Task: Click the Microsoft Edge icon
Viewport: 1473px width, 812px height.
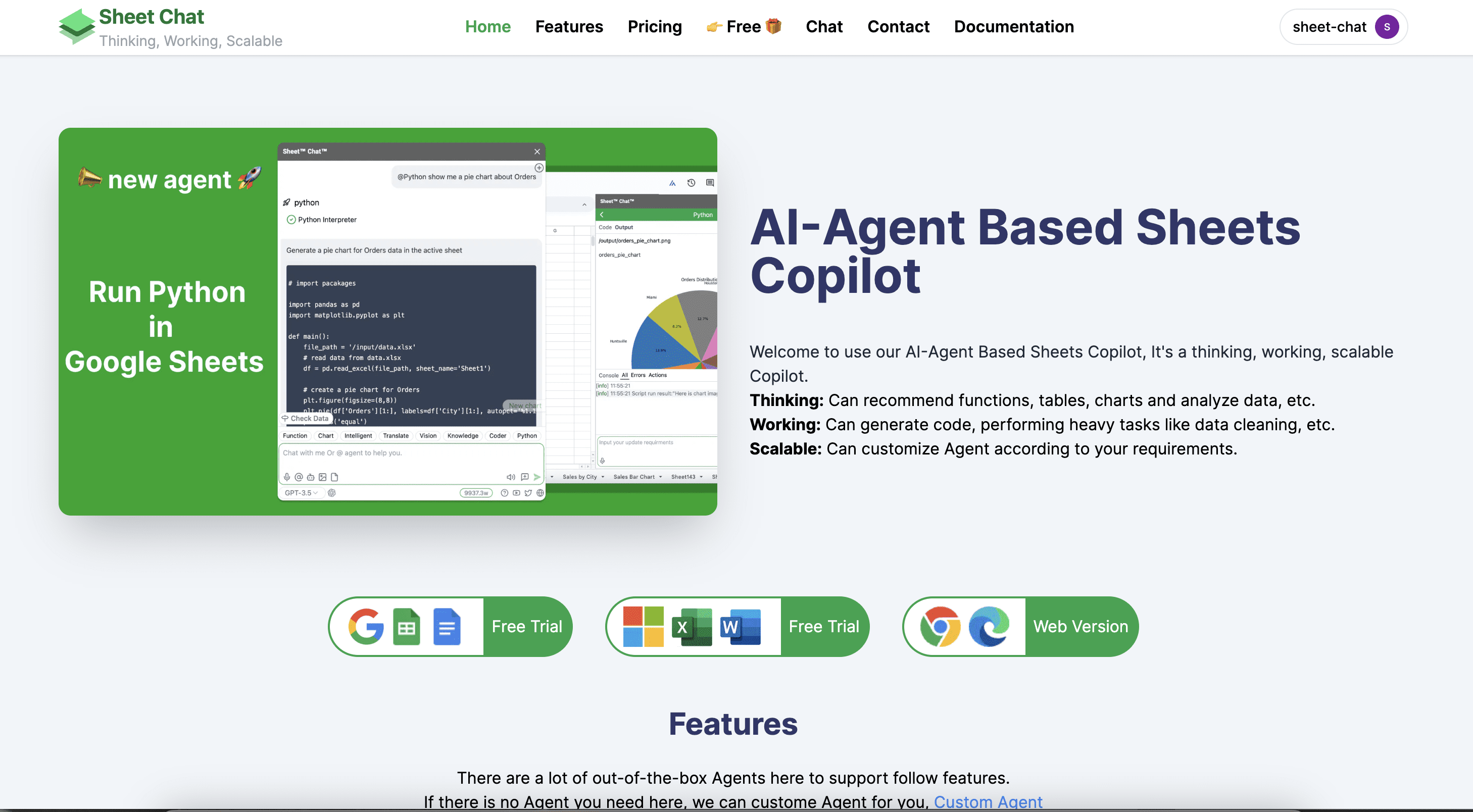Action: tap(989, 626)
